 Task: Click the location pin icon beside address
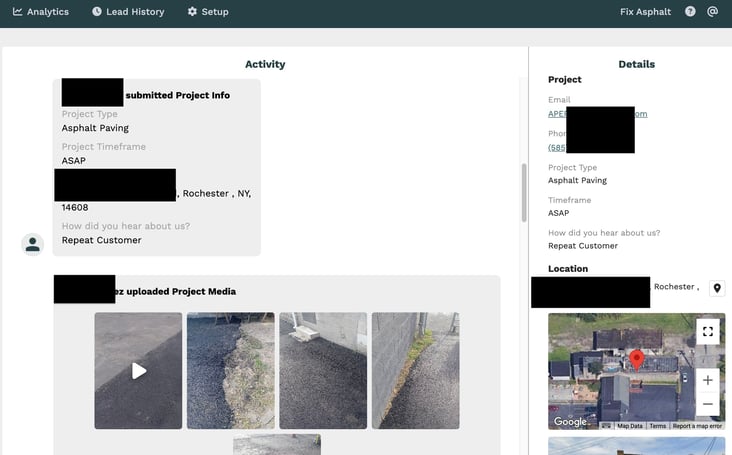[717, 288]
